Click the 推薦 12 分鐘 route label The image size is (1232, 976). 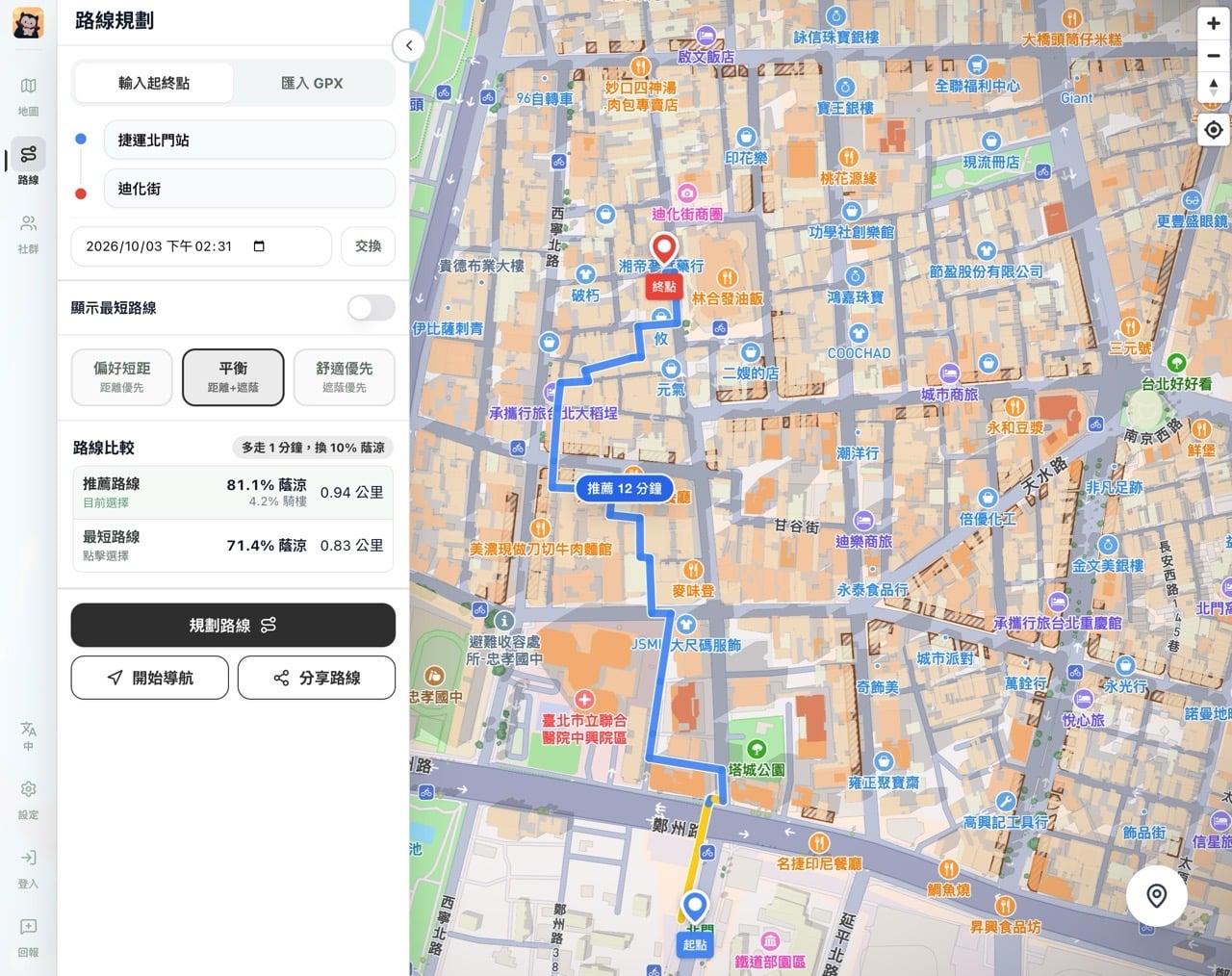[x=625, y=489]
